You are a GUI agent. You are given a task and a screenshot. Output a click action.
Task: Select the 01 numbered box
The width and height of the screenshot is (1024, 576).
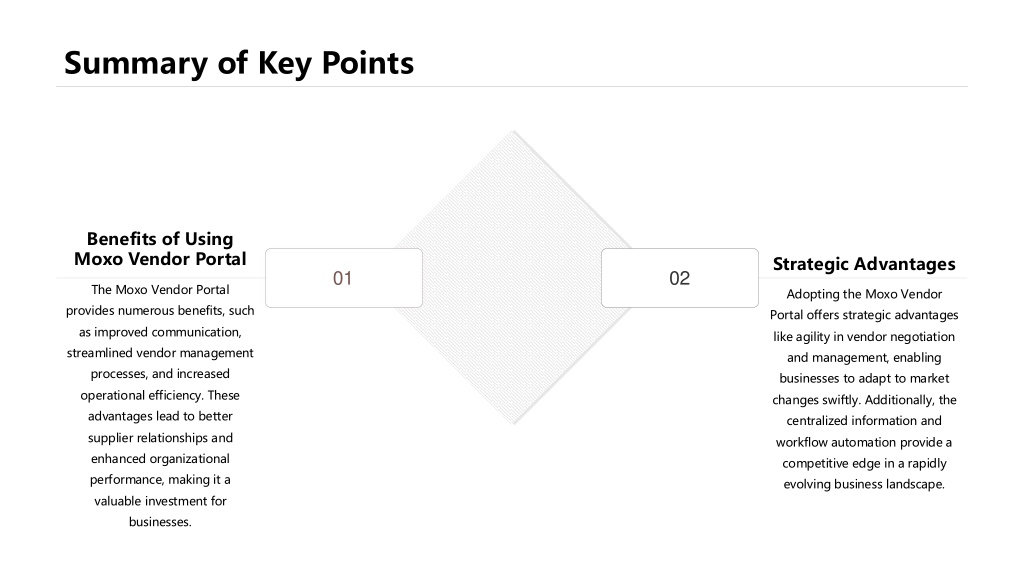(344, 278)
